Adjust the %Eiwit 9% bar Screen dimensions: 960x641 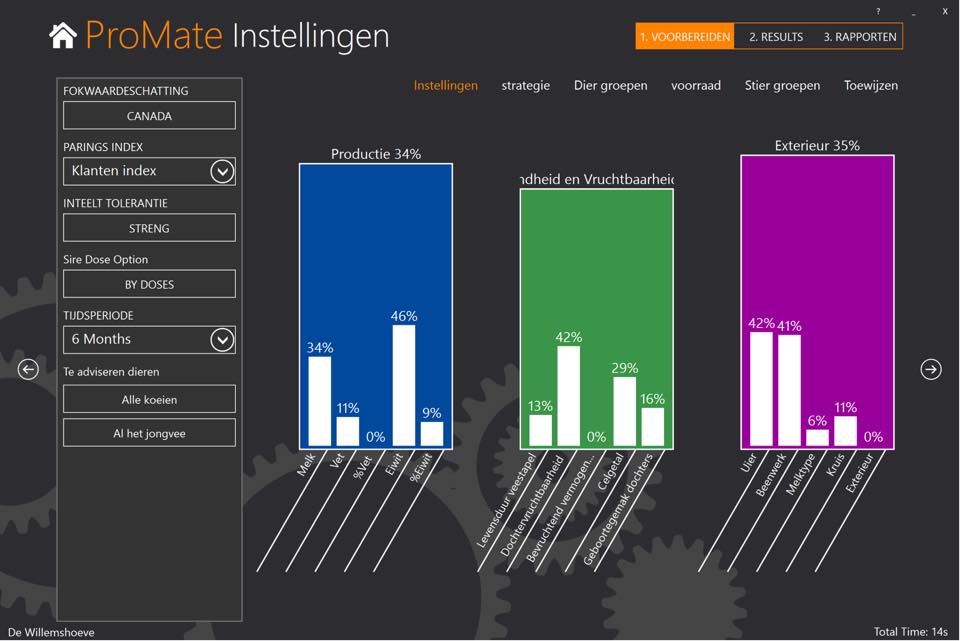pos(432,434)
